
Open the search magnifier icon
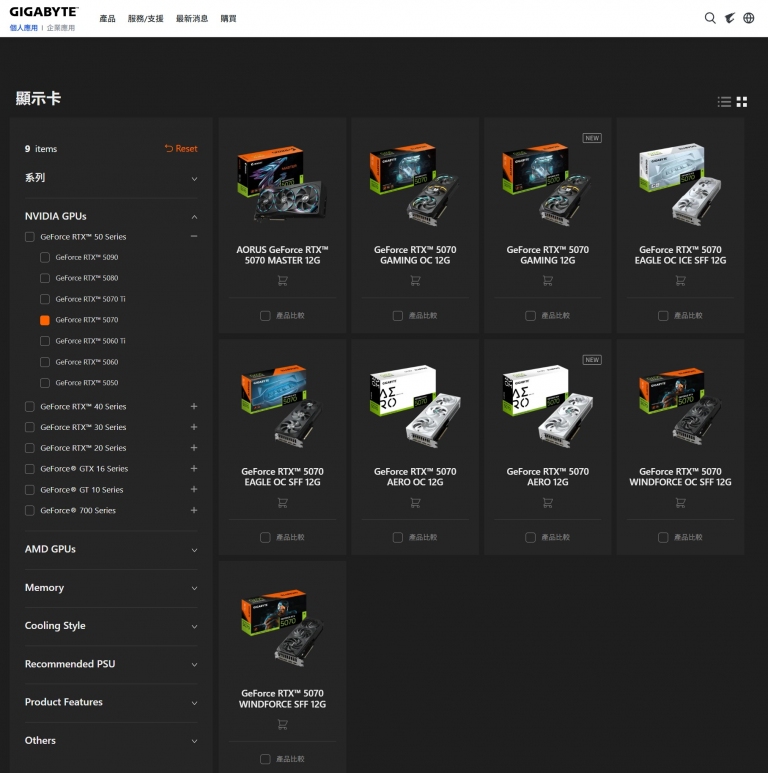tap(710, 18)
